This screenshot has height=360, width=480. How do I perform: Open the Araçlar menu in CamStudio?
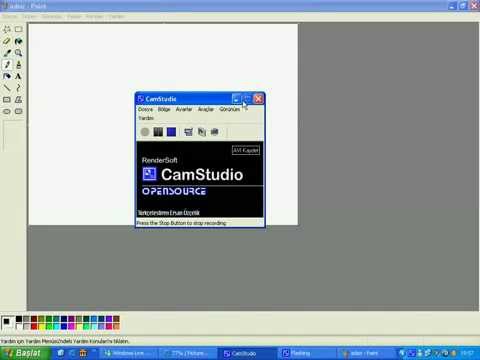point(206,109)
